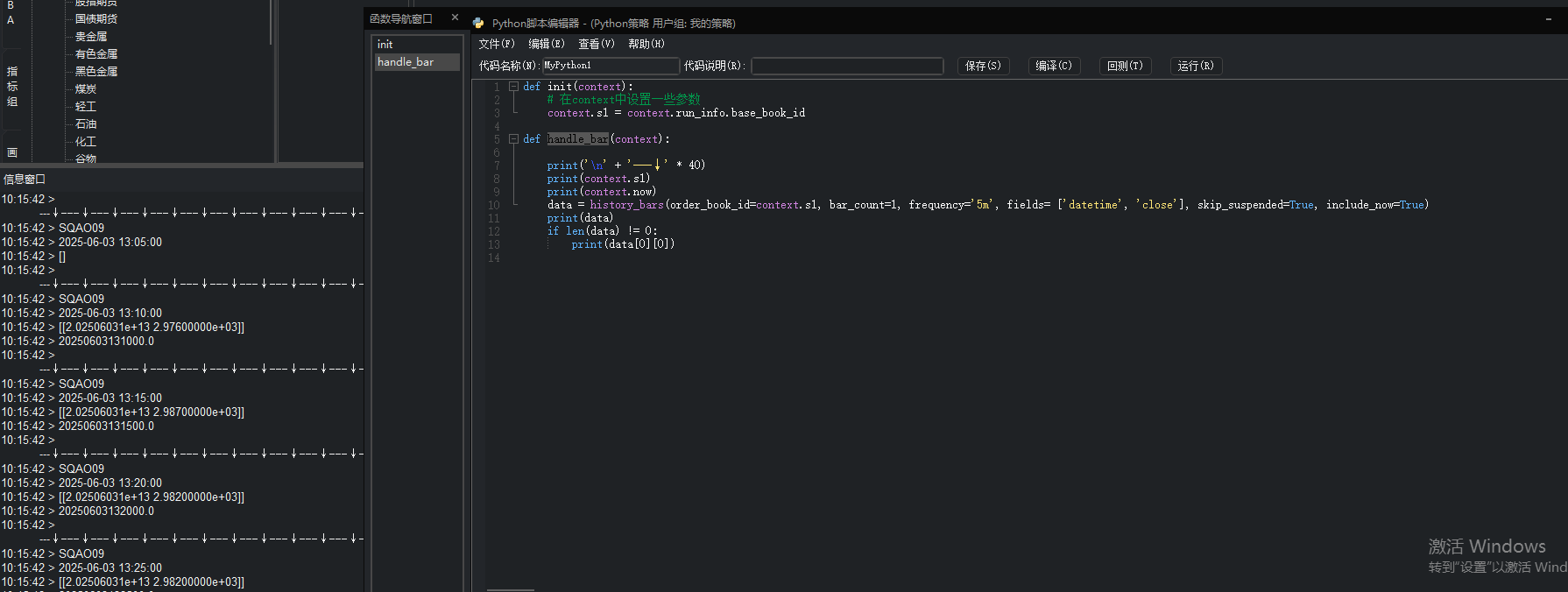Click the category tree vertical scrollbar
The image size is (1568, 592).
tap(271, 23)
